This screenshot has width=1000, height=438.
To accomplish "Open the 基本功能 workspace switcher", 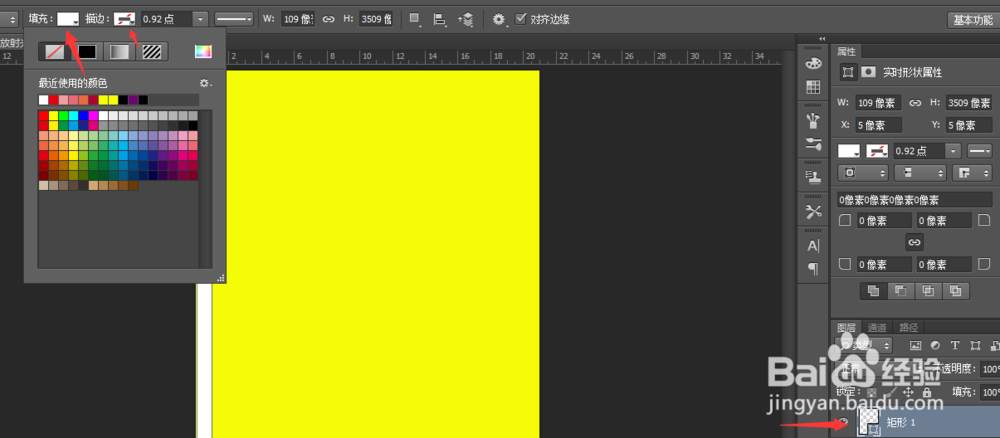I will pyautogui.click(x=973, y=19).
